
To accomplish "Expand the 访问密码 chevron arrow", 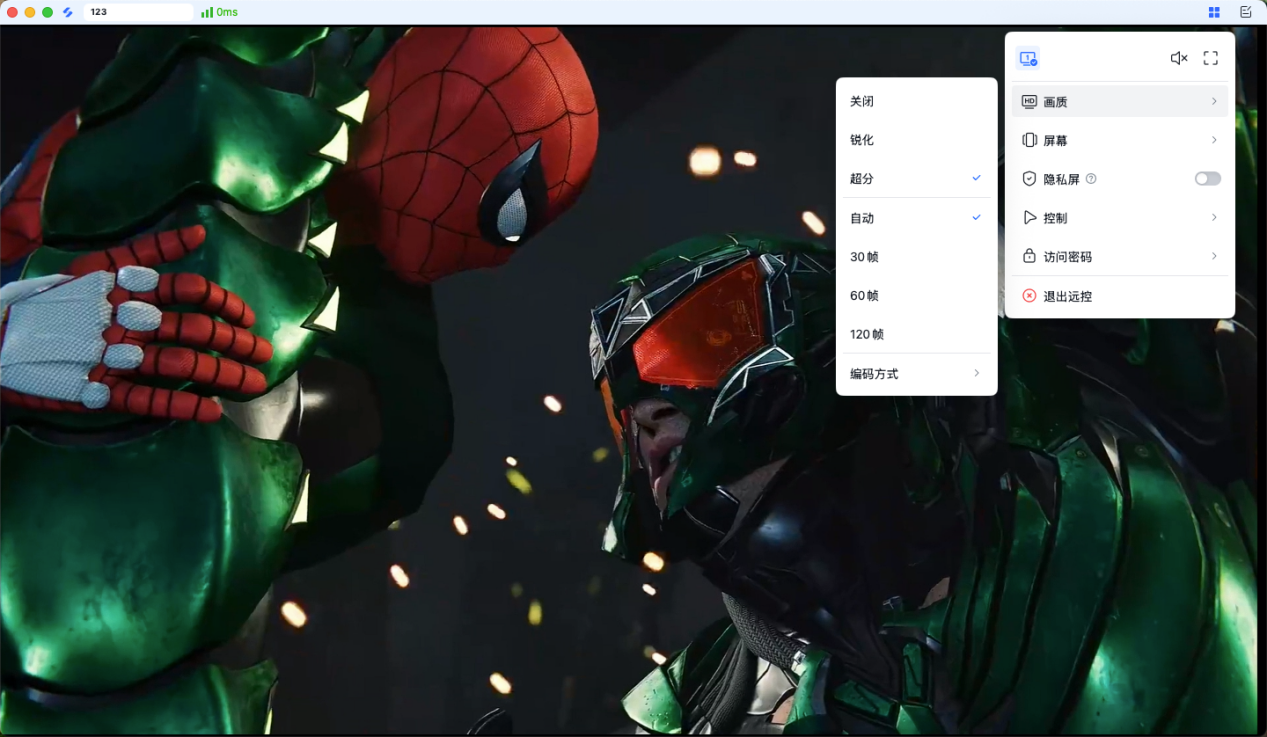I will [x=1214, y=256].
